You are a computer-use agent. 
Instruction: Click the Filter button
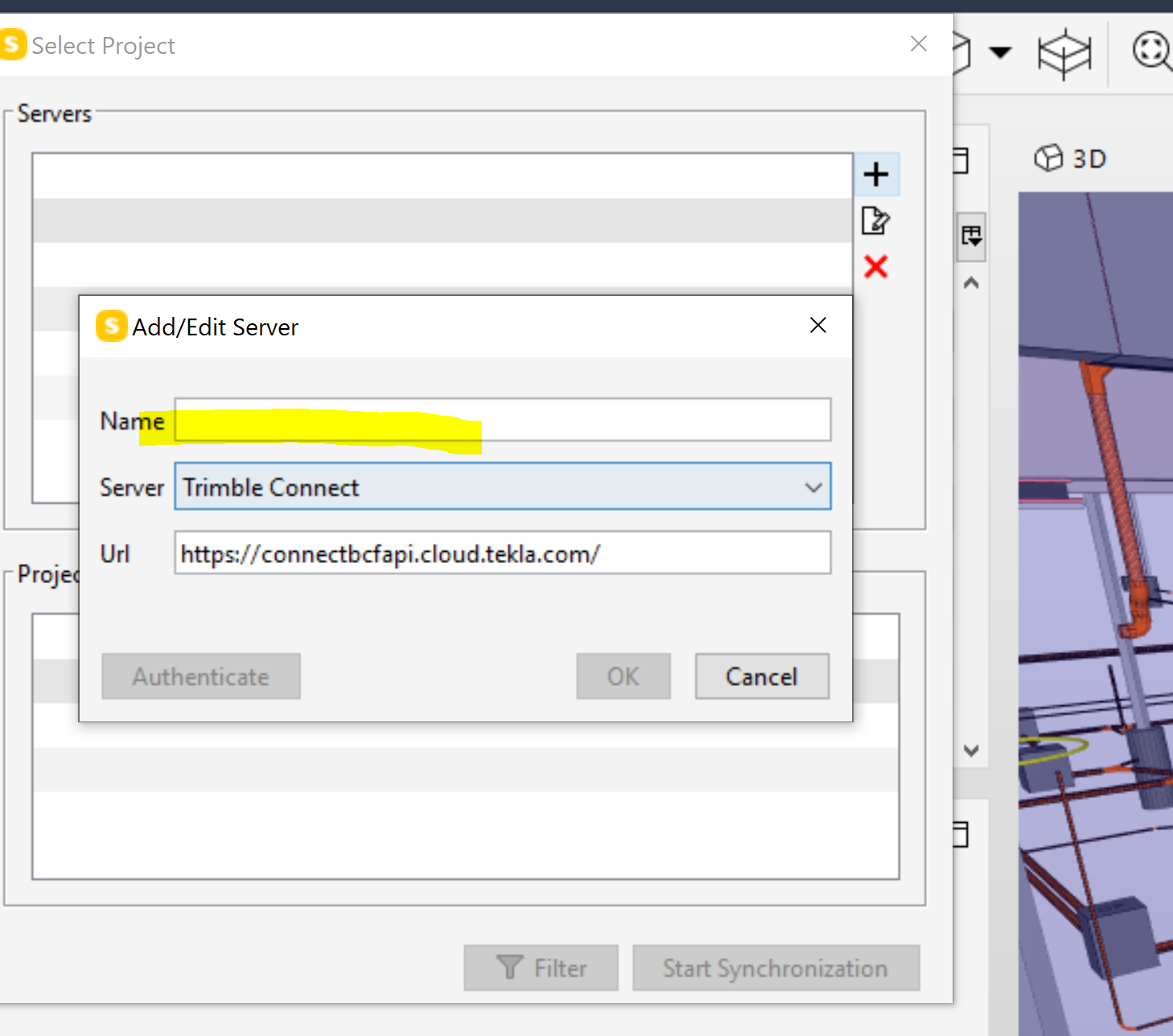click(541, 968)
